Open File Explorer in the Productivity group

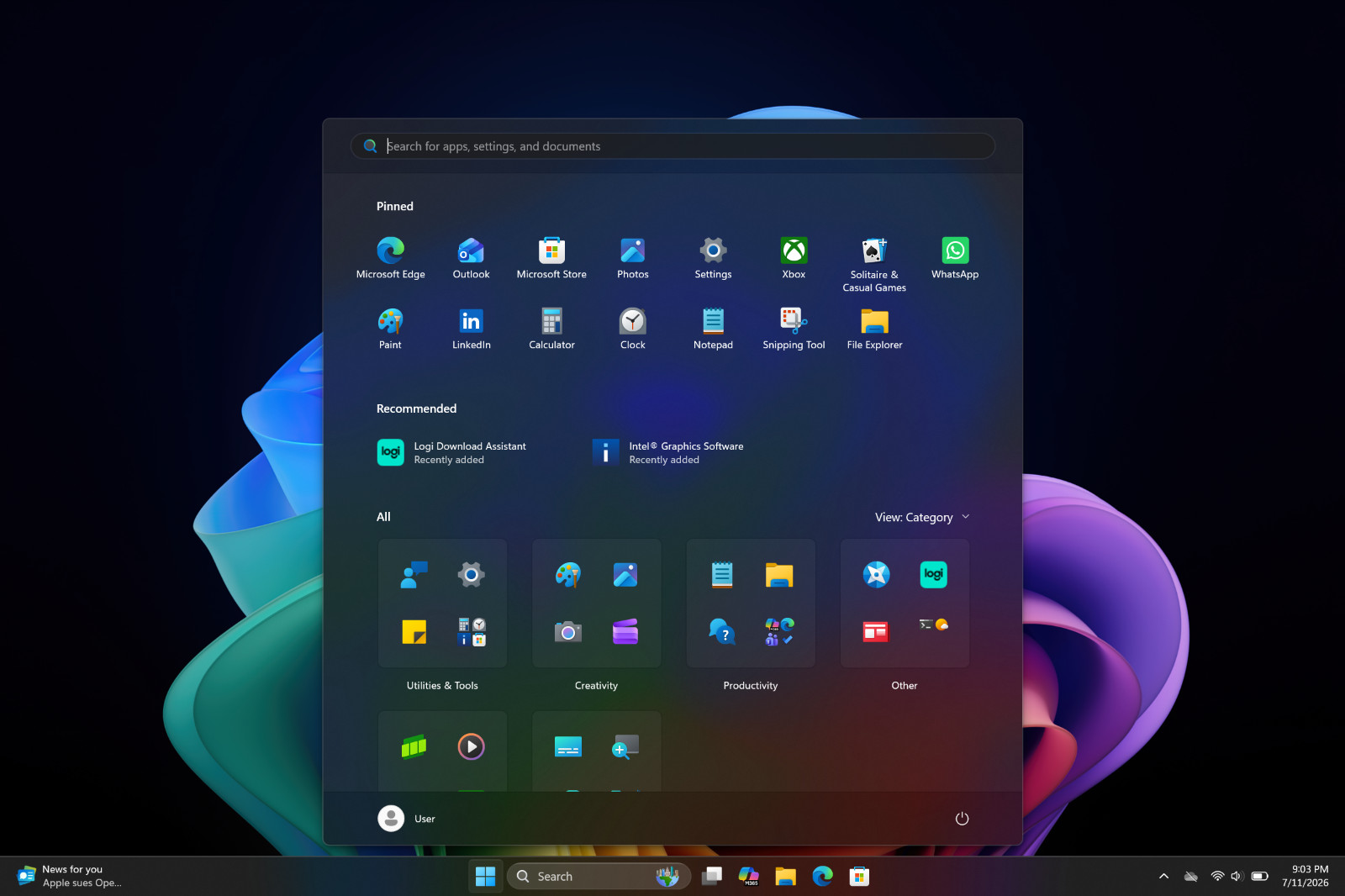[x=779, y=575]
